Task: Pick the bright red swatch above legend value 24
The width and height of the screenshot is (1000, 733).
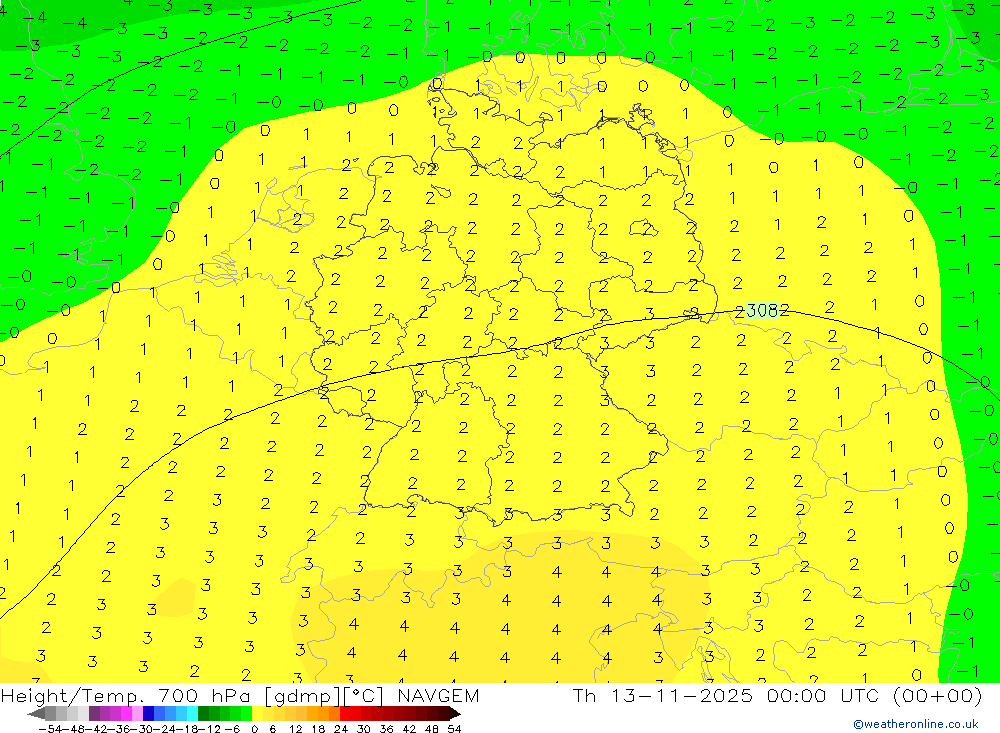Action: coord(344,713)
